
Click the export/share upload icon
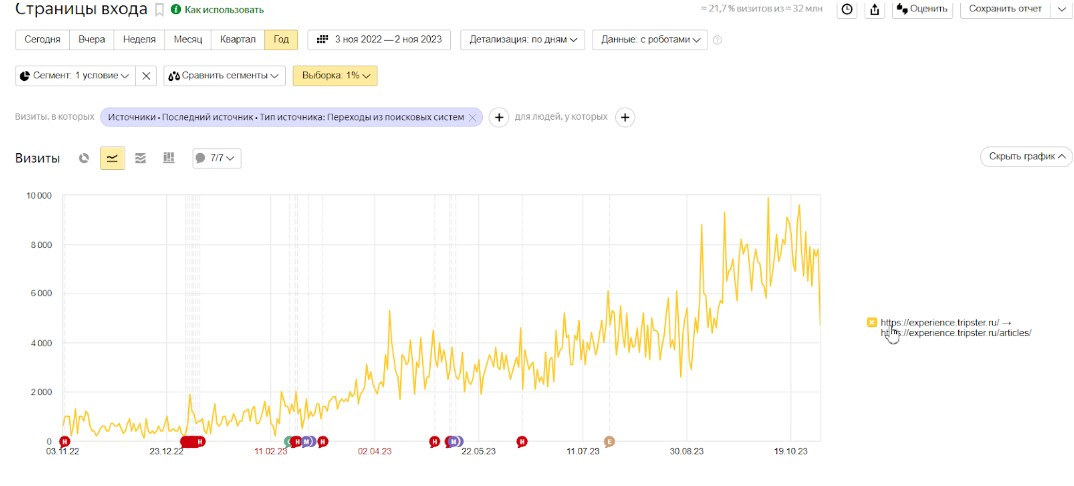[875, 9]
